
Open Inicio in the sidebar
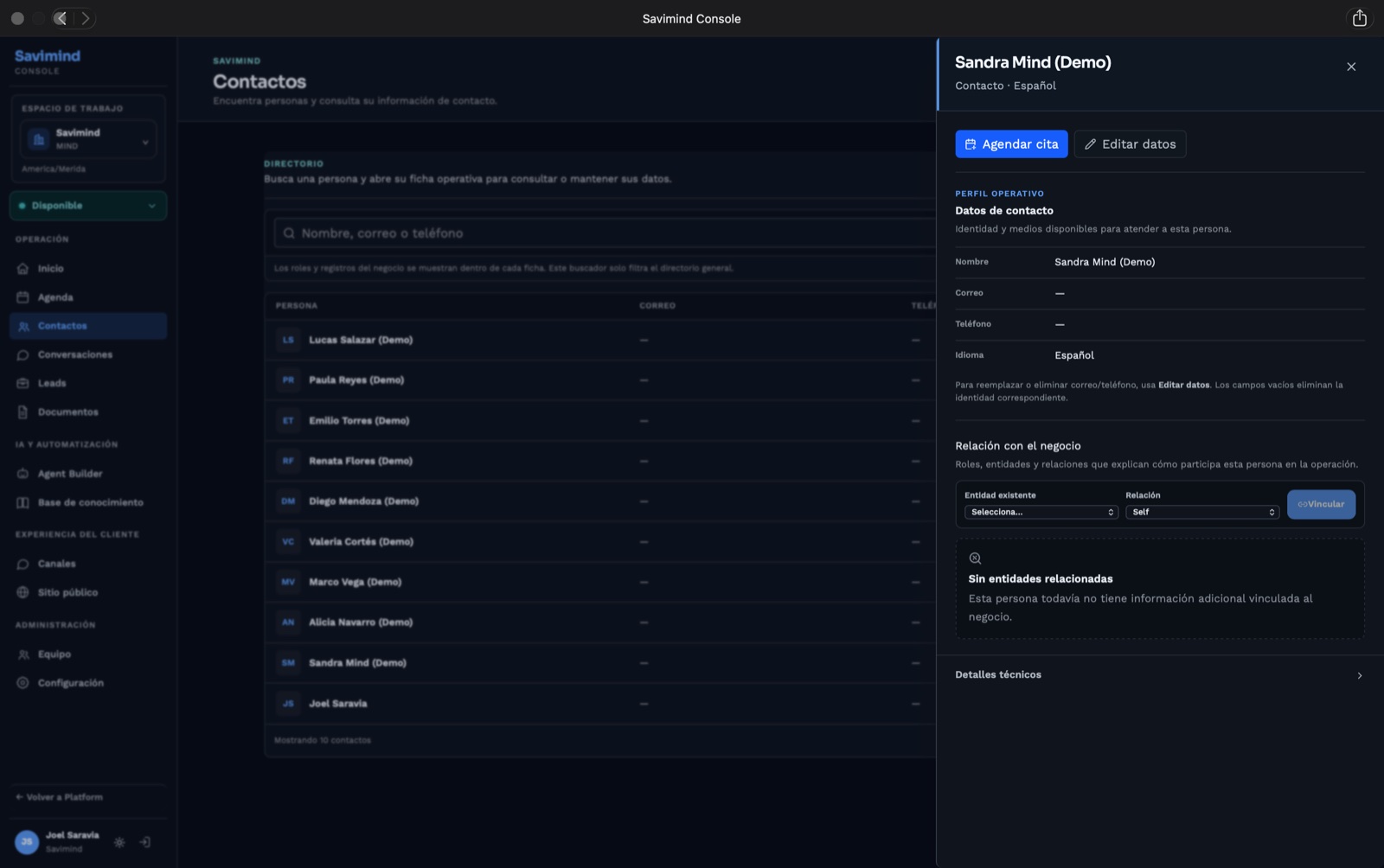[x=88, y=269]
